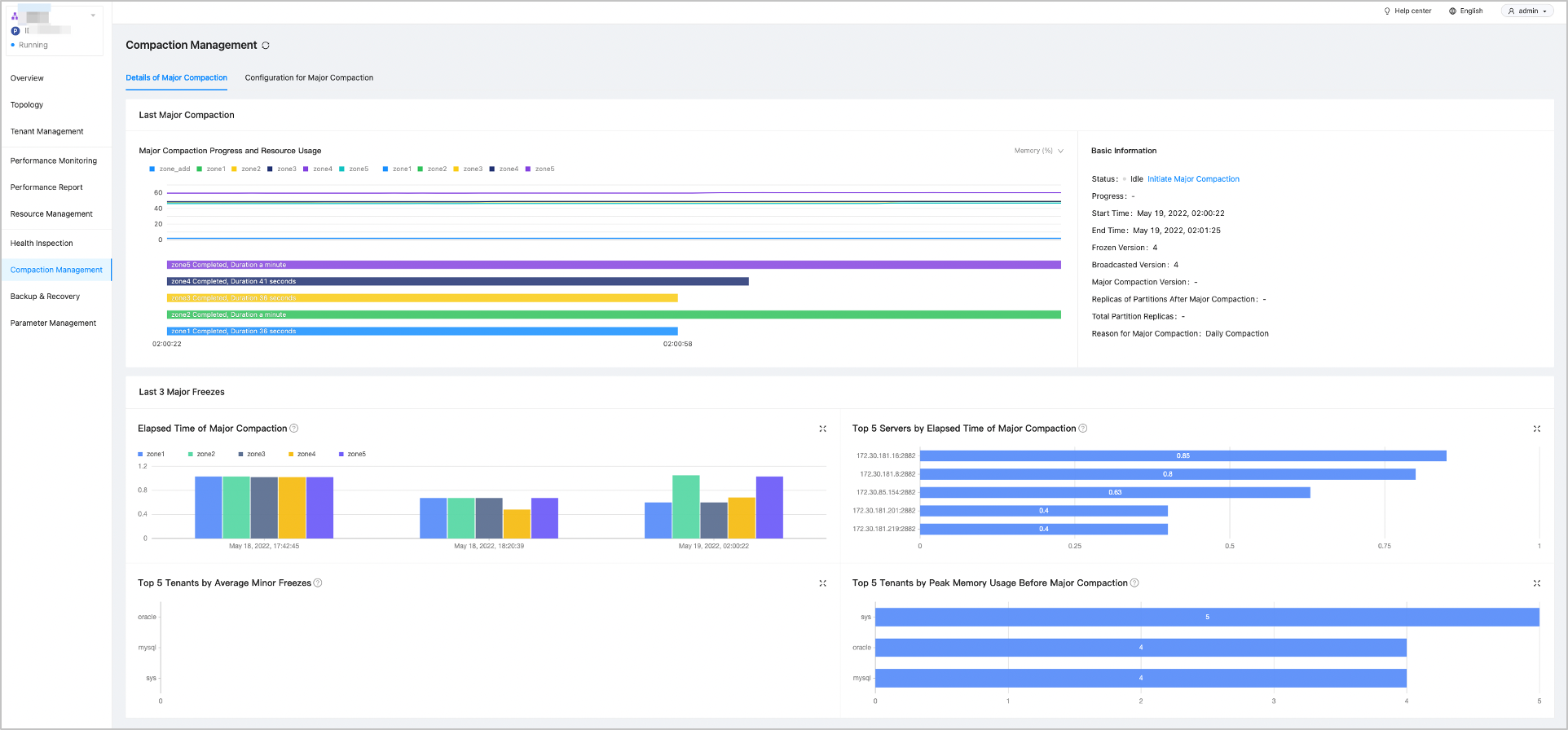Toggle grey zone3 series in Elapsed Time legend

(252, 455)
